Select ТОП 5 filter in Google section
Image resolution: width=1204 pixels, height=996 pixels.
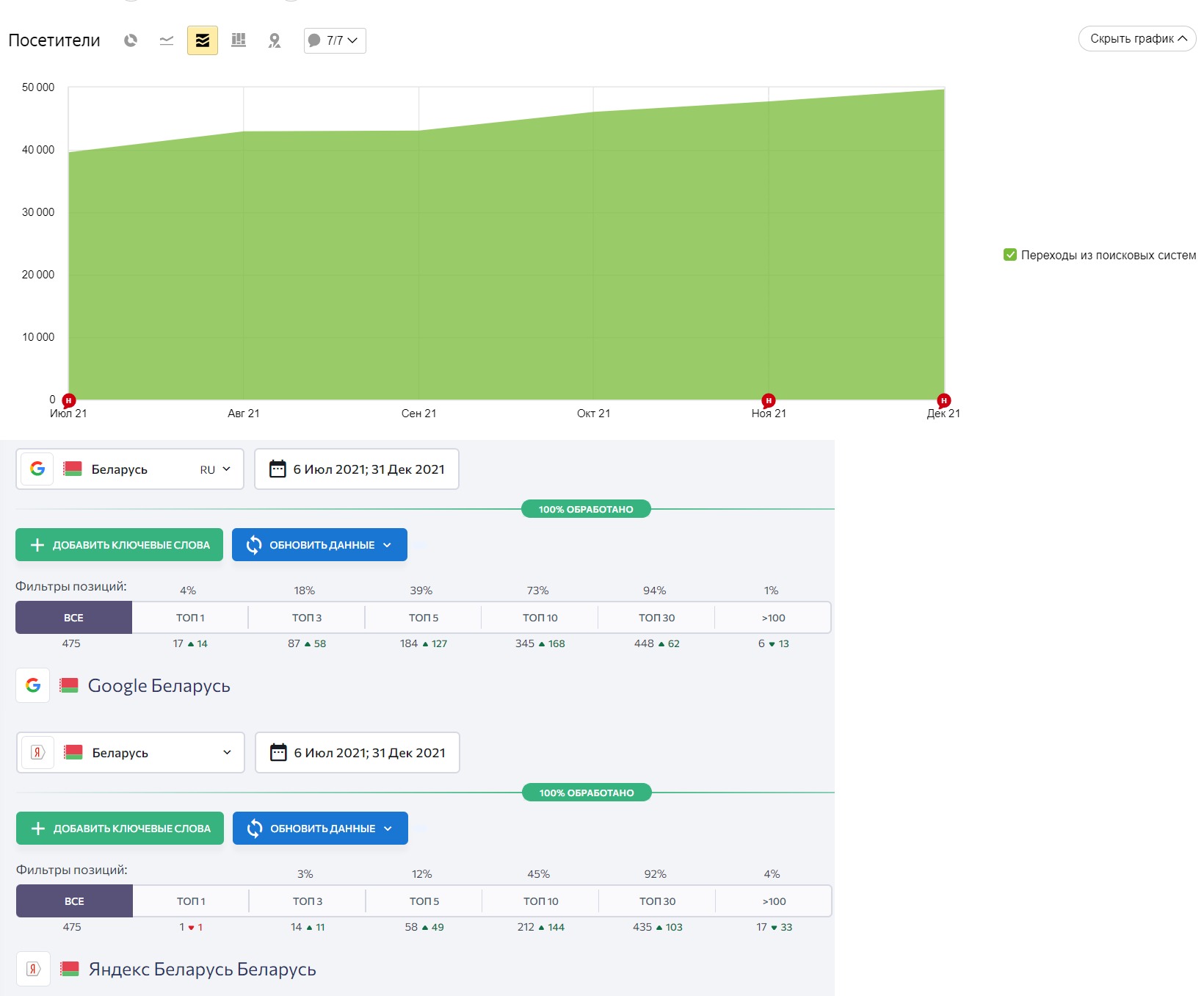pyautogui.click(x=424, y=618)
